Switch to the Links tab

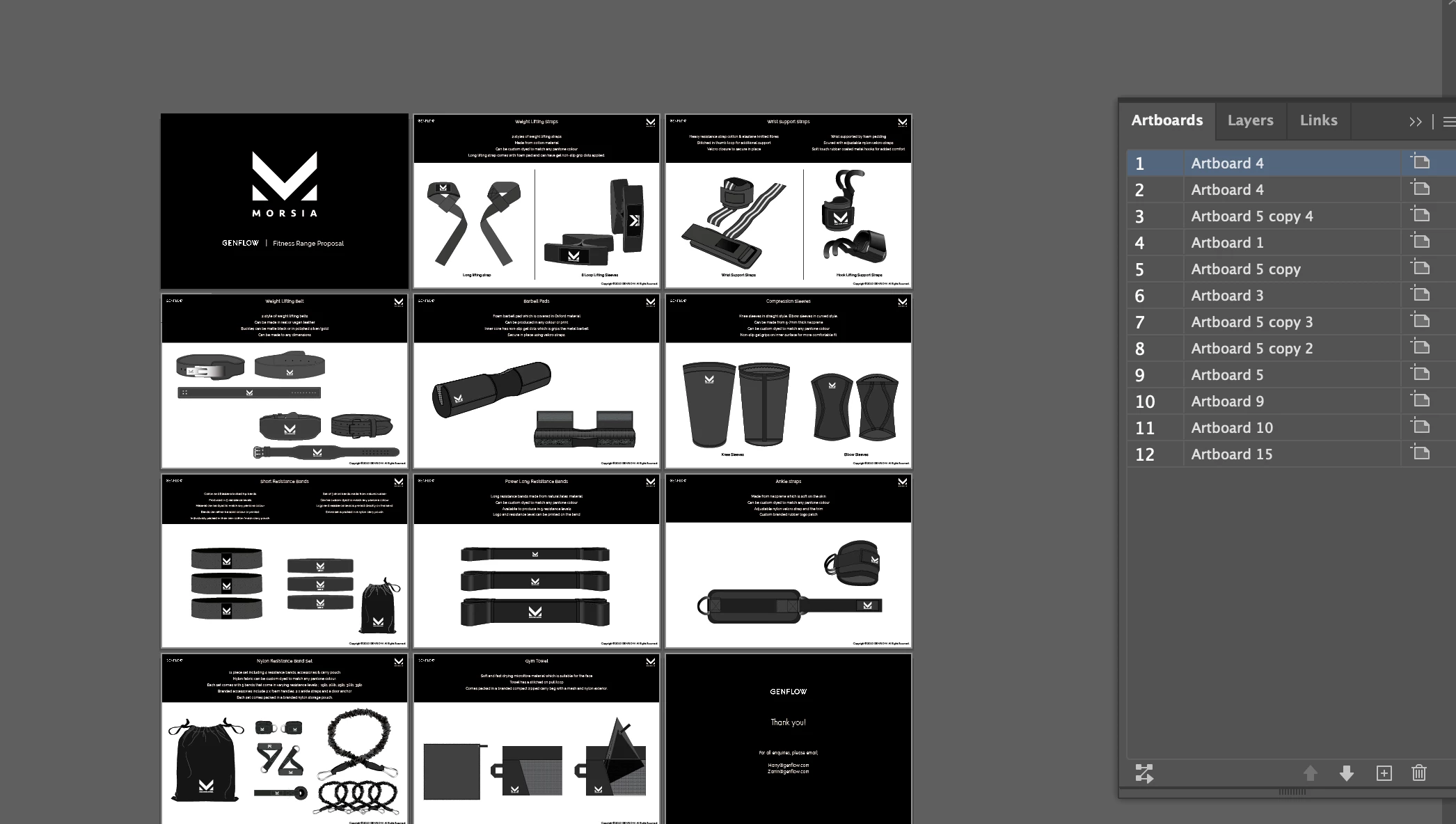(1318, 120)
